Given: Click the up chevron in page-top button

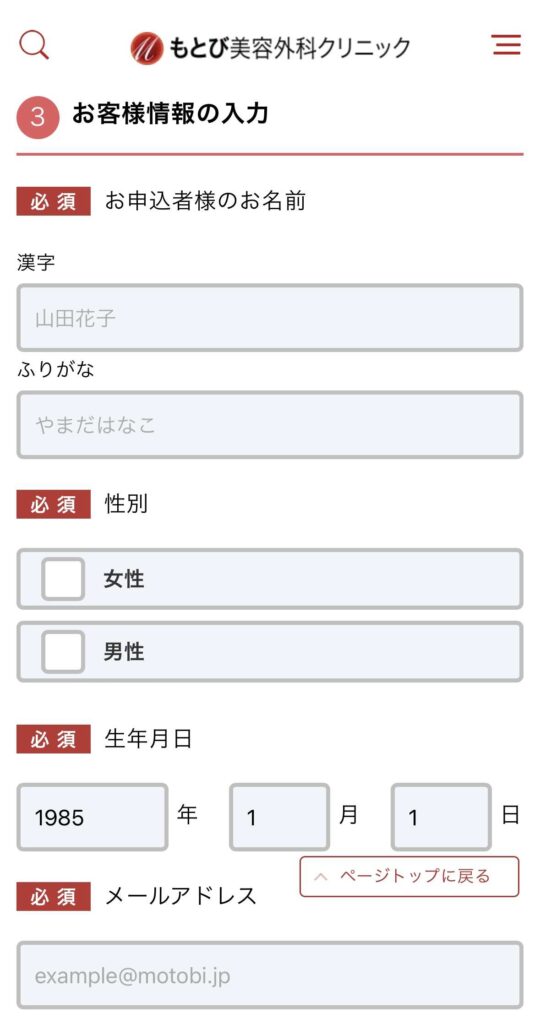Looking at the screenshot, I should 320,877.
